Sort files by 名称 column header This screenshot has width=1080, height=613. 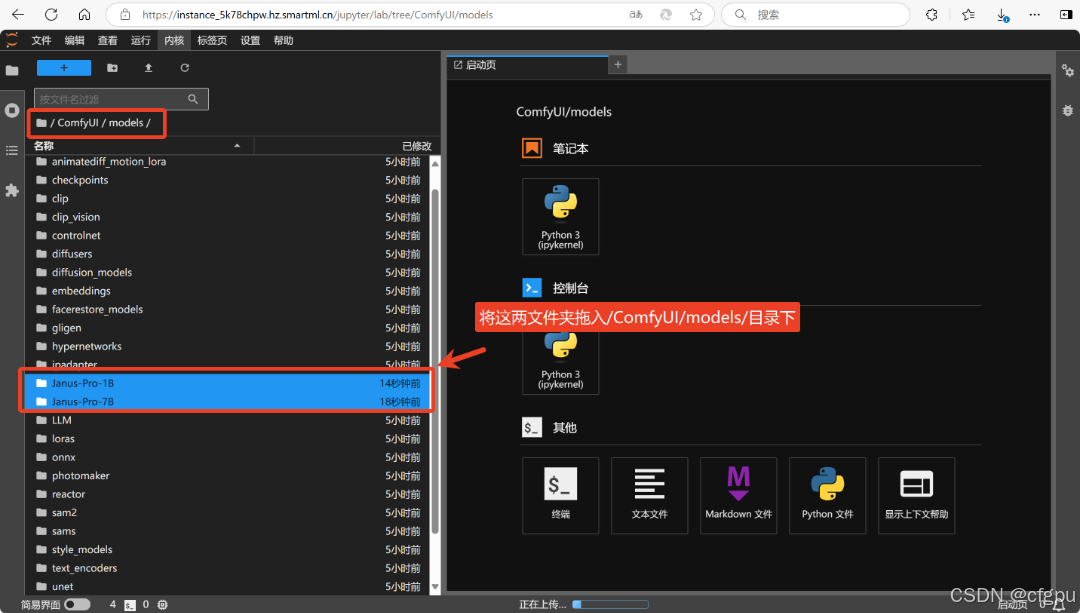[x=138, y=145]
